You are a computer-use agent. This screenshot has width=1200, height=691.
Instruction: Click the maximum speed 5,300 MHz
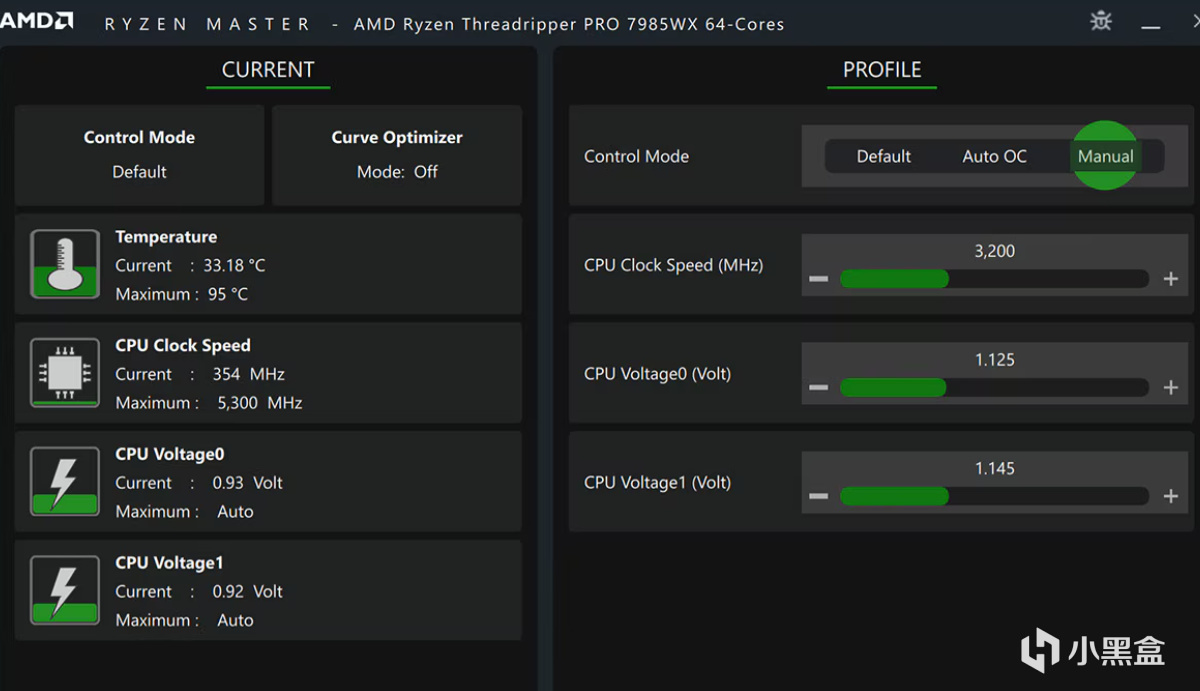260,403
